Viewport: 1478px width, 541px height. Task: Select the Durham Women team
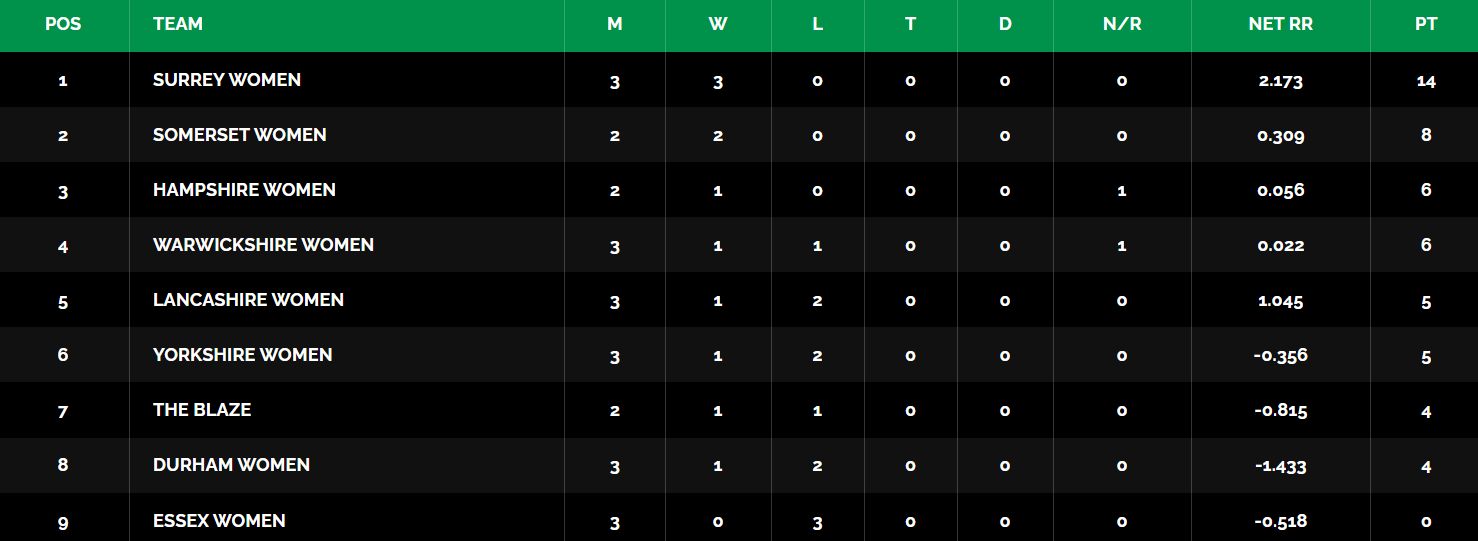pos(231,465)
